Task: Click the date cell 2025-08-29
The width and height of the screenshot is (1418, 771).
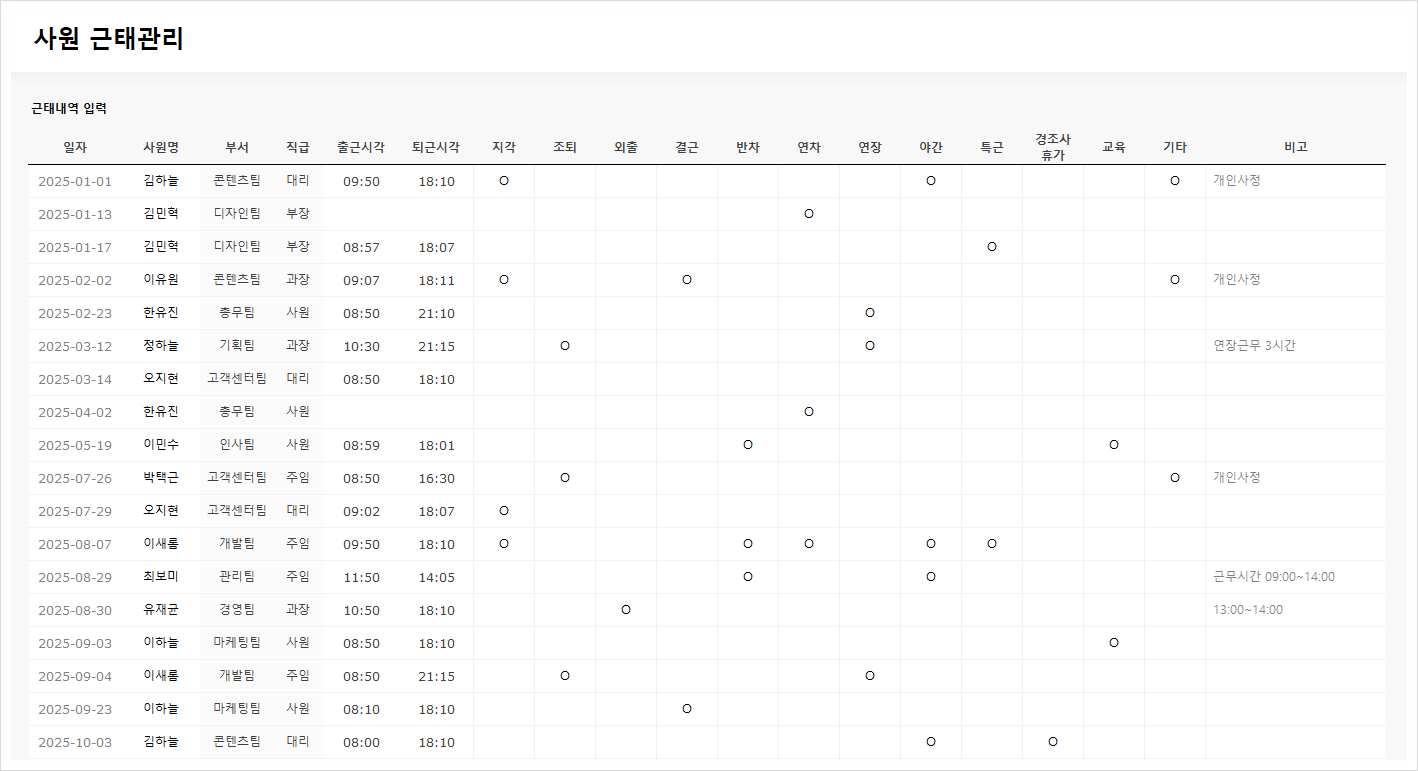Action: click(x=75, y=577)
